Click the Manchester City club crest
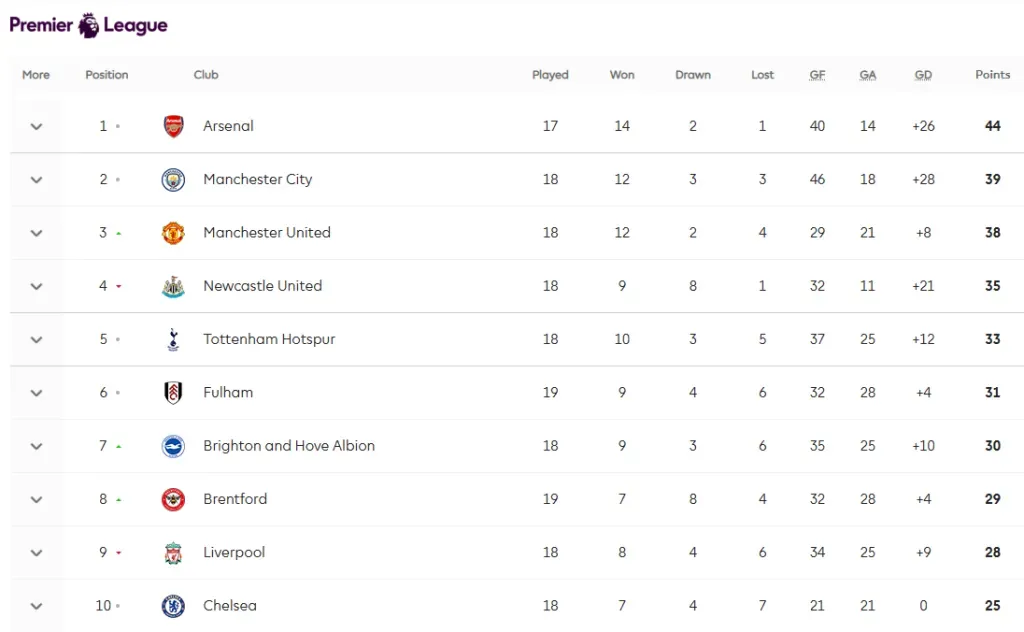Viewport: 1024px width, 632px height. click(173, 180)
